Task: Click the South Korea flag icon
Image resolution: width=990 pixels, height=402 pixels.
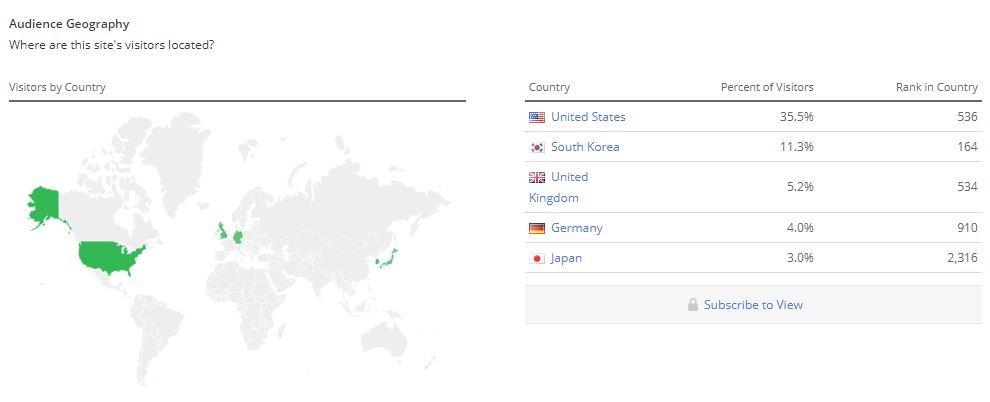Action: tap(537, 147)
